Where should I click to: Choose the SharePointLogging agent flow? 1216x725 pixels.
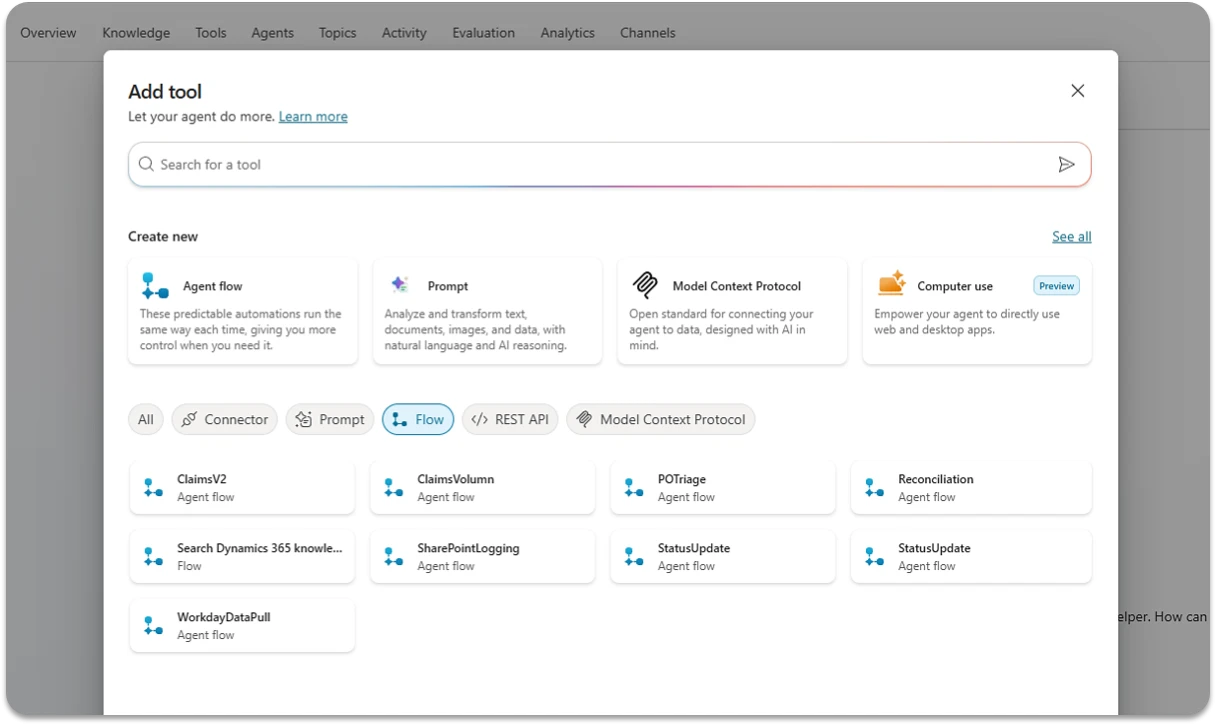point(482,557)
